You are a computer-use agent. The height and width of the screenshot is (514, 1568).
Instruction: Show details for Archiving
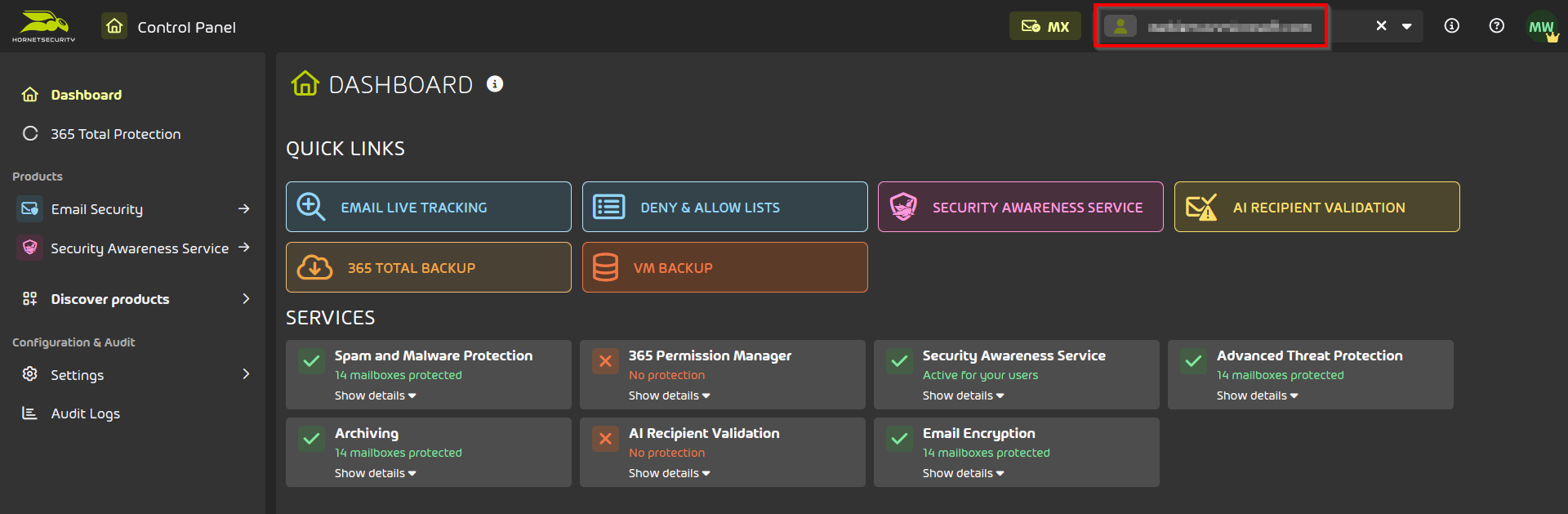tap(375, 473)
